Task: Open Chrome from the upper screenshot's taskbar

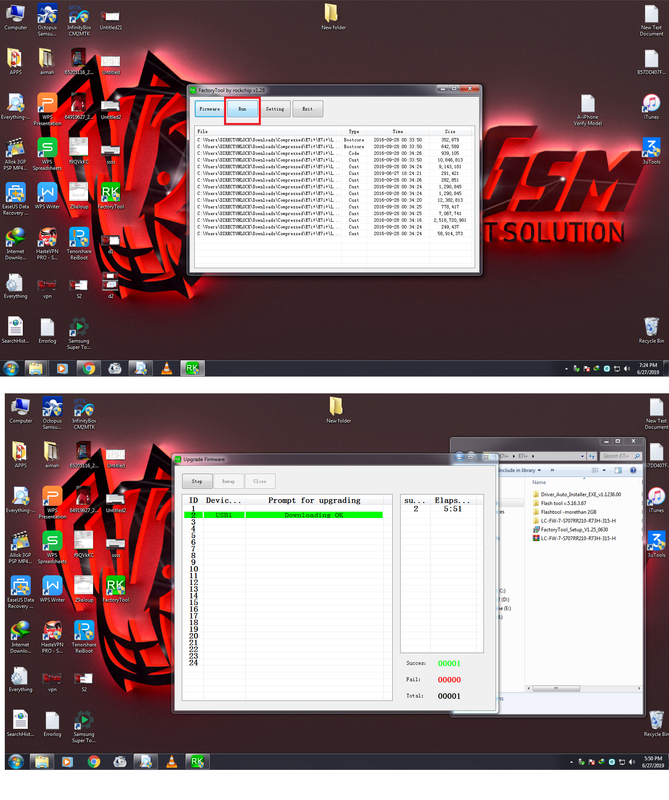Action: 89,368
